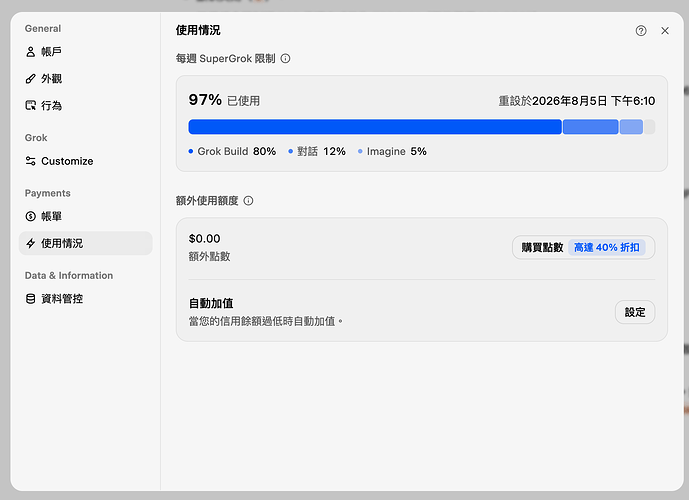The height and width of the screenshot is (500, 689).
Task: Click the 資料管控 database icon
Action: point(30,299)
